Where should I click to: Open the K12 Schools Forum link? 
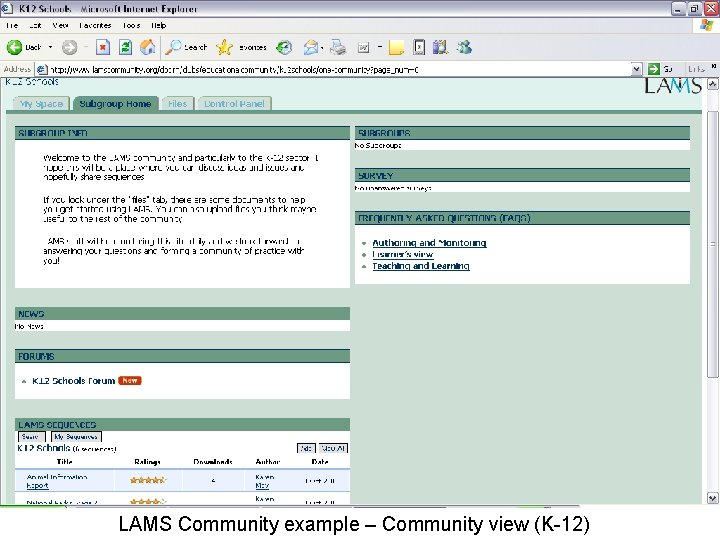(73, 381)
